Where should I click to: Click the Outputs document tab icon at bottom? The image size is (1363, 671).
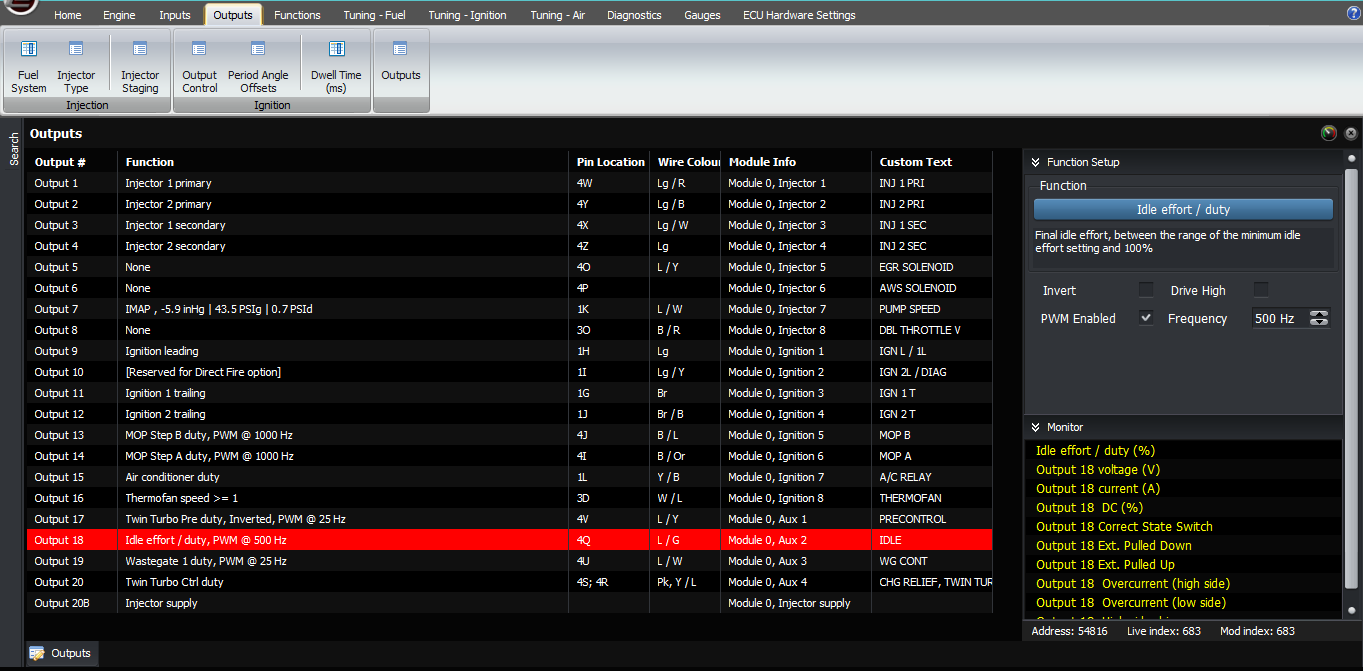tap(37, 653)
